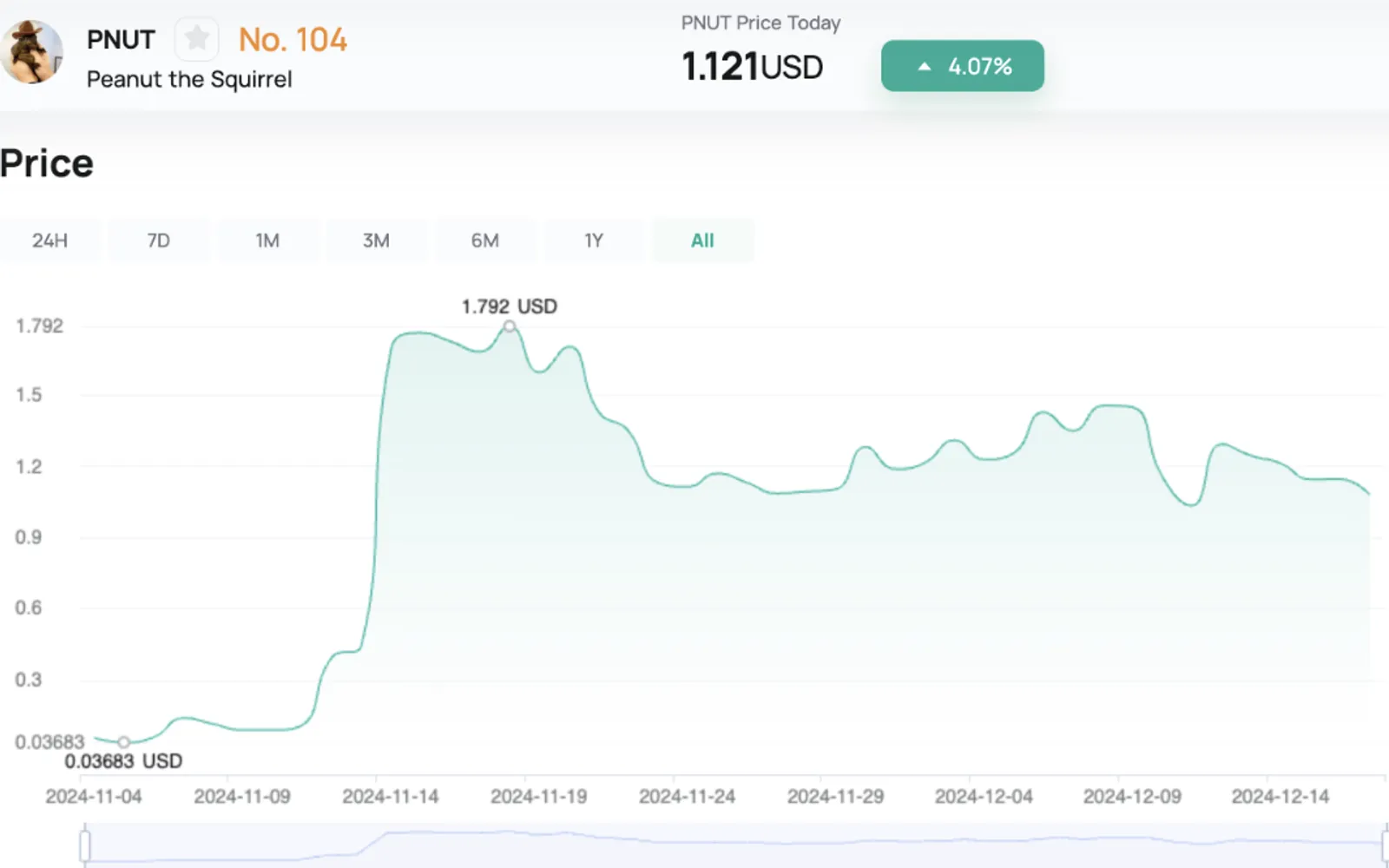Click the 2024-12-14 x-axis date label
Screen dimensions: 1389x868
point(1280,797)
